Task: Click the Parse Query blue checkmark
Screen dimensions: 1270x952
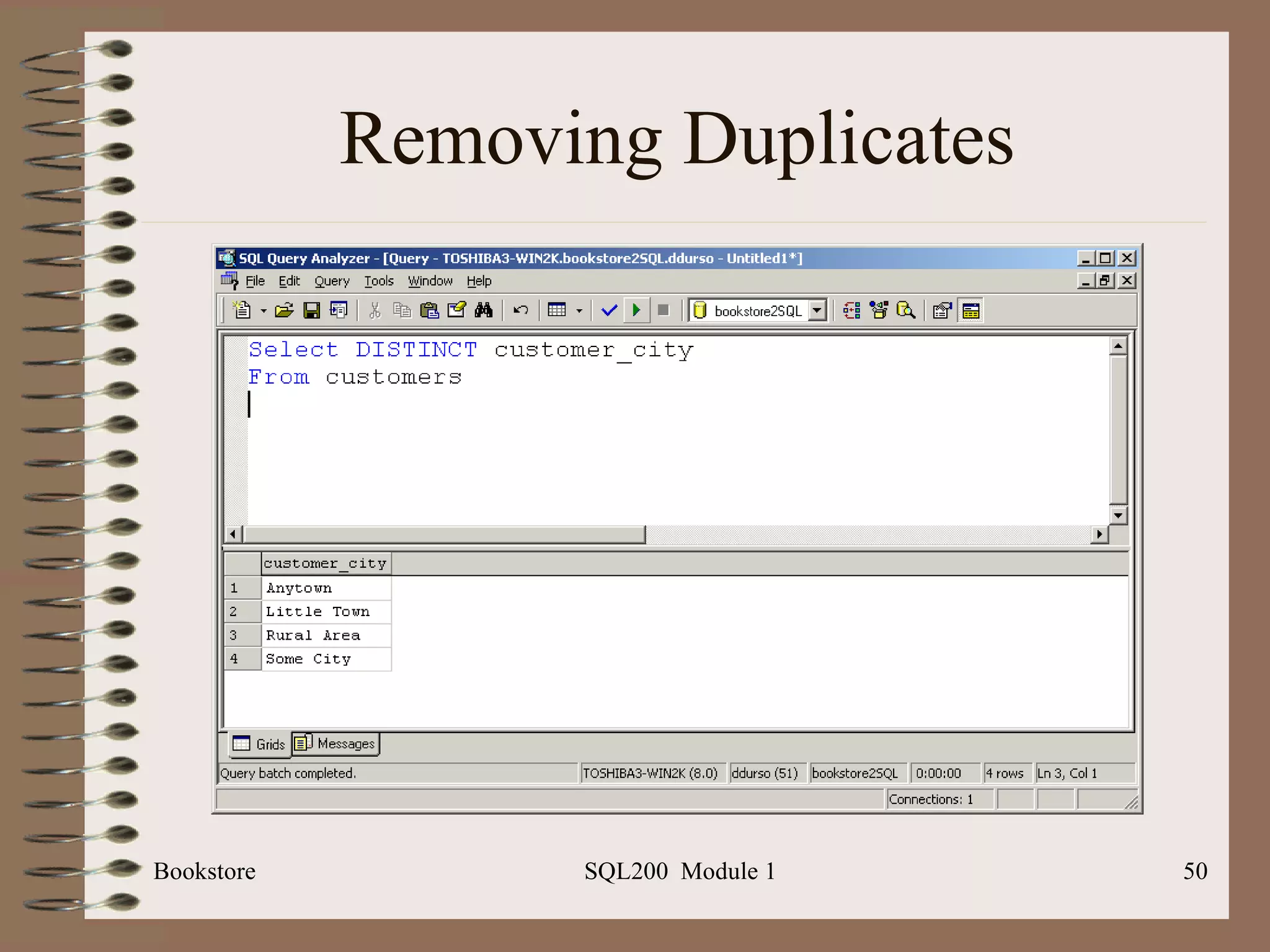Action: (x=609, y=310)
